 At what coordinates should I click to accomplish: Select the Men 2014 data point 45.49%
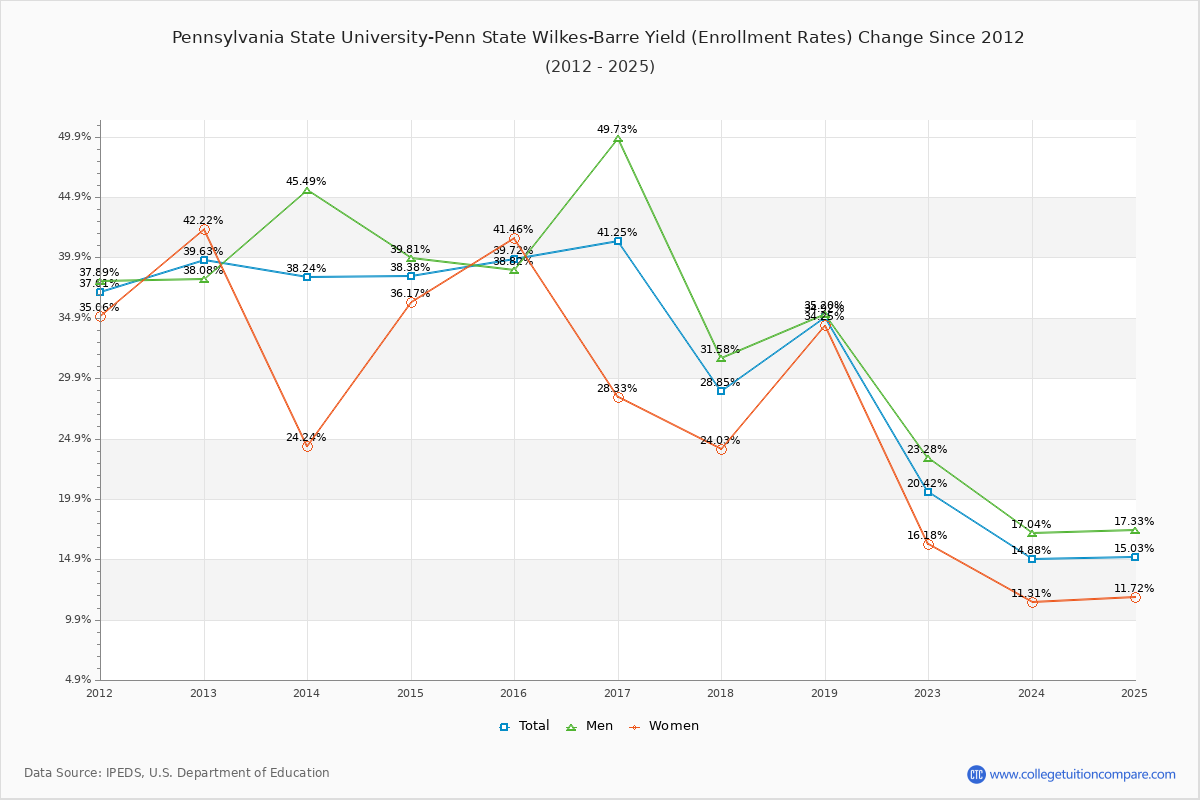(x=307, y=190)
